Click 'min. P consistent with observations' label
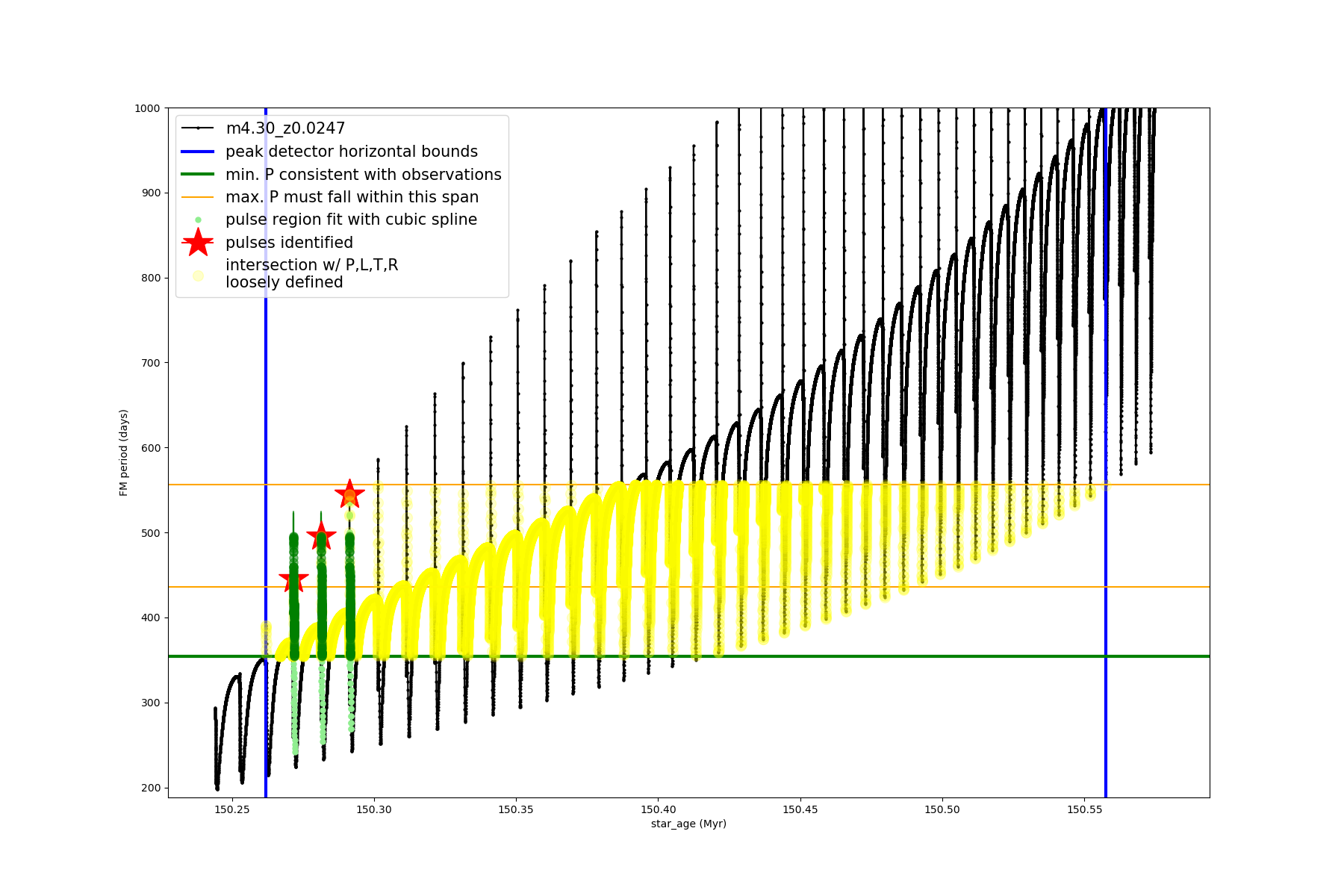Viewport: 1344px width, 896px height. pyautogui.click(x=363, y=174)
